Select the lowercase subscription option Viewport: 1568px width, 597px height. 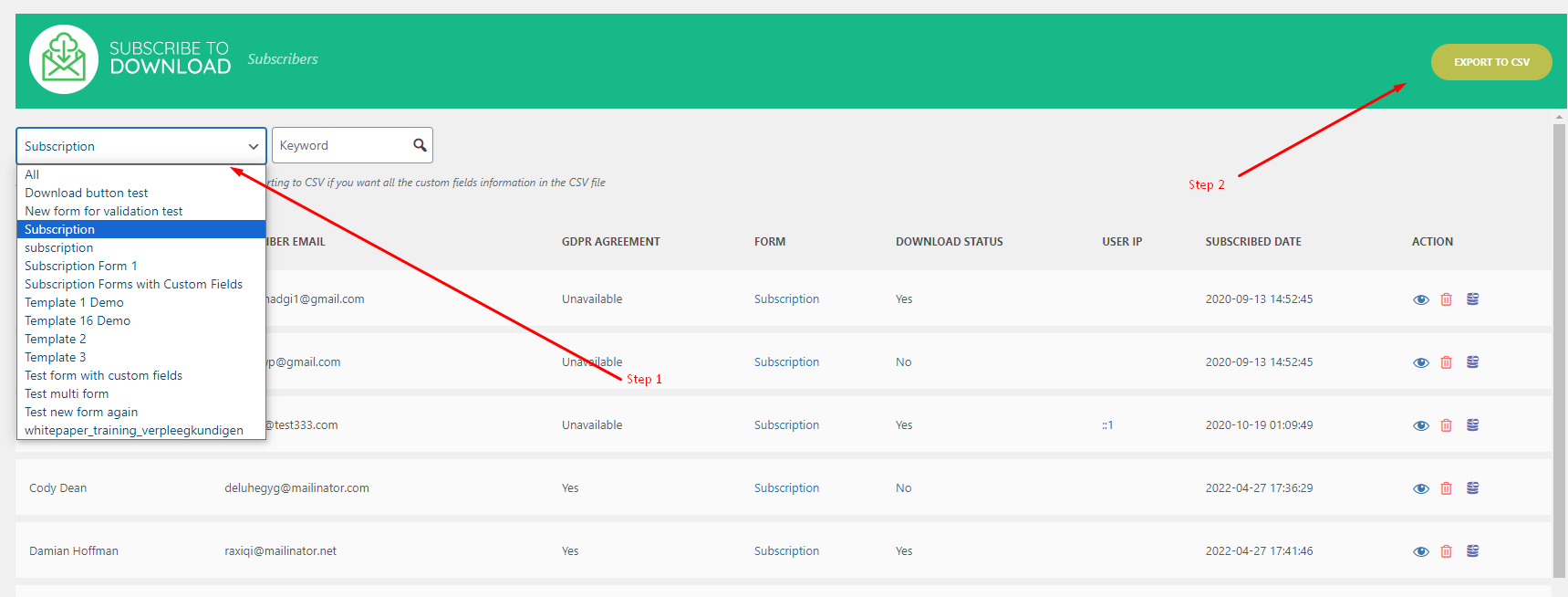141,247
